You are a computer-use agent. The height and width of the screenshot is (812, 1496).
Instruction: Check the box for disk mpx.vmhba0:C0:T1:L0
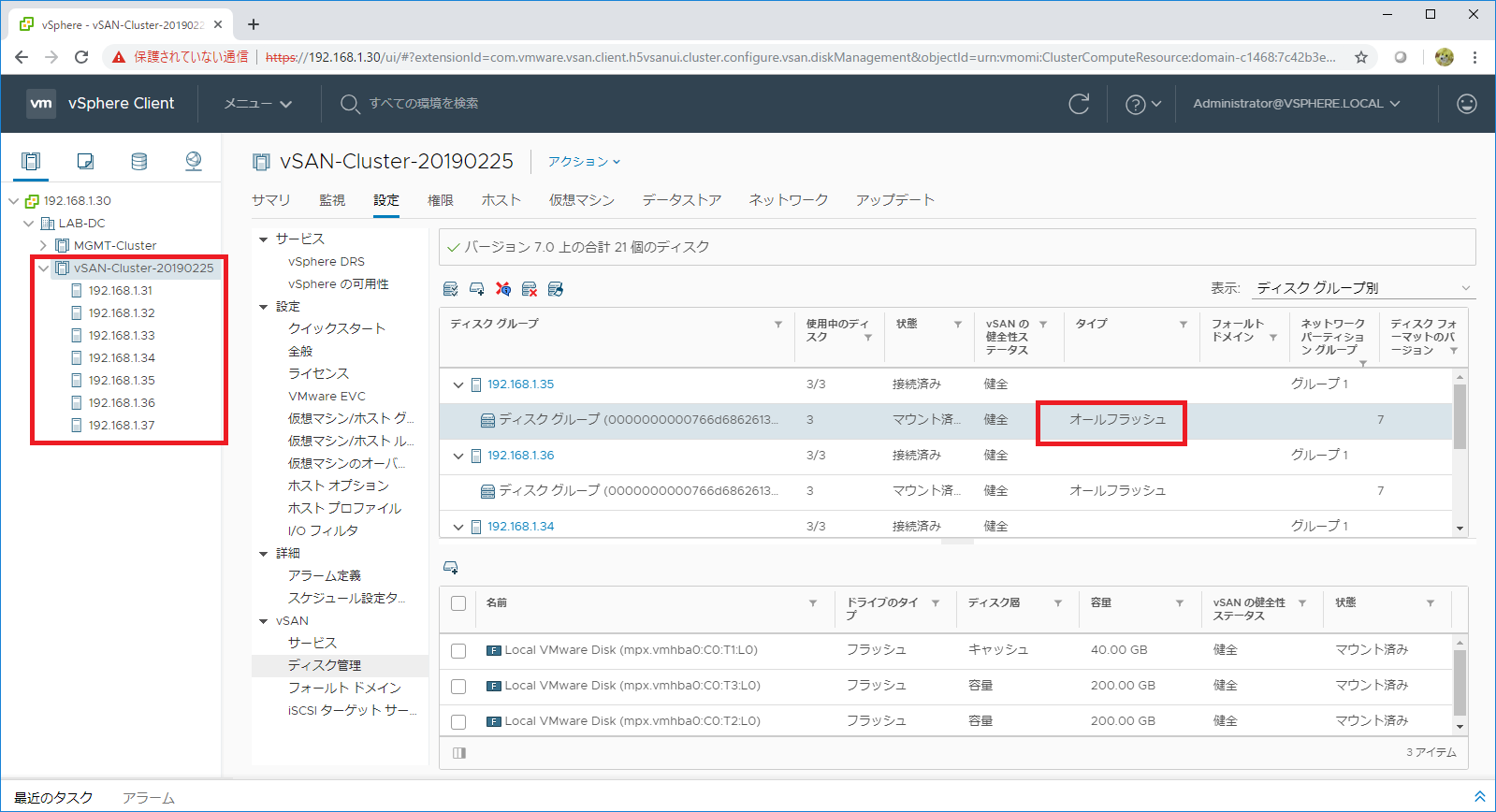click(458, 650)
